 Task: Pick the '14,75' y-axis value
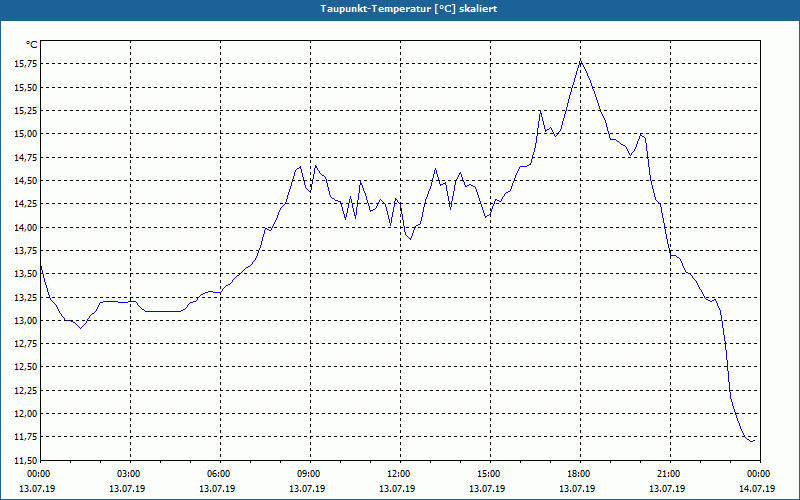tap(26, 157)
